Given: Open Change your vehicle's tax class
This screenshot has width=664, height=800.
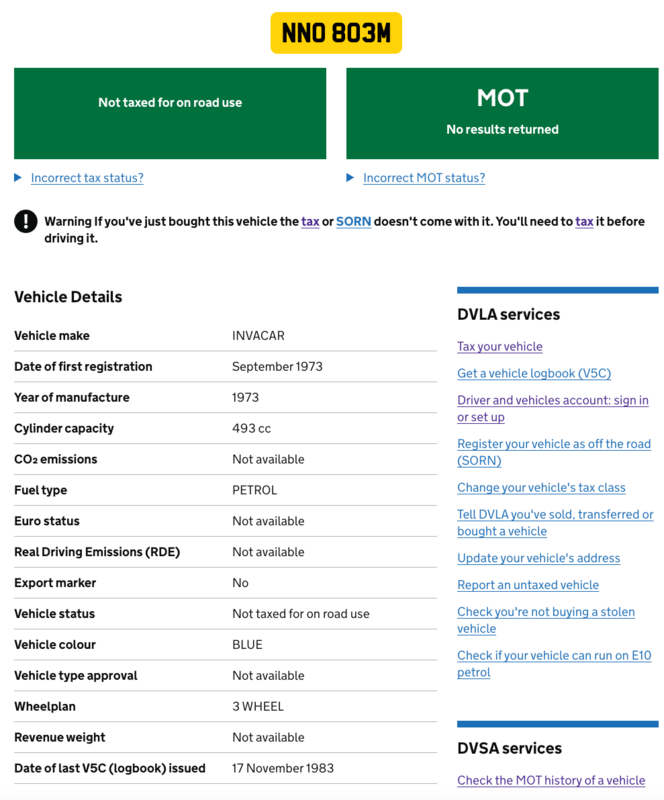Looking at the screenshot, I should pos(541,488).
